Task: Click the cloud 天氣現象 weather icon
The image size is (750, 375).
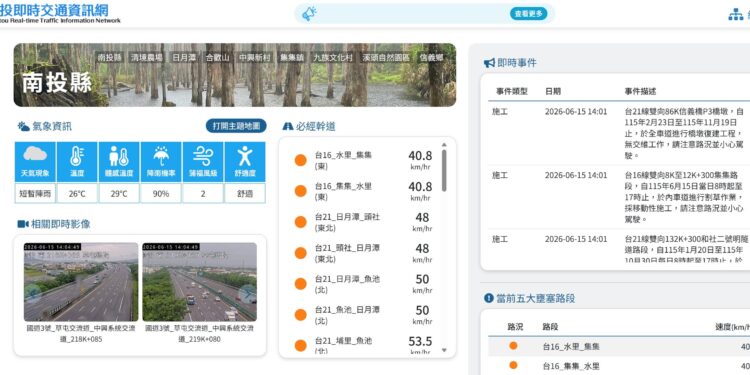Action: click(35, 155)
